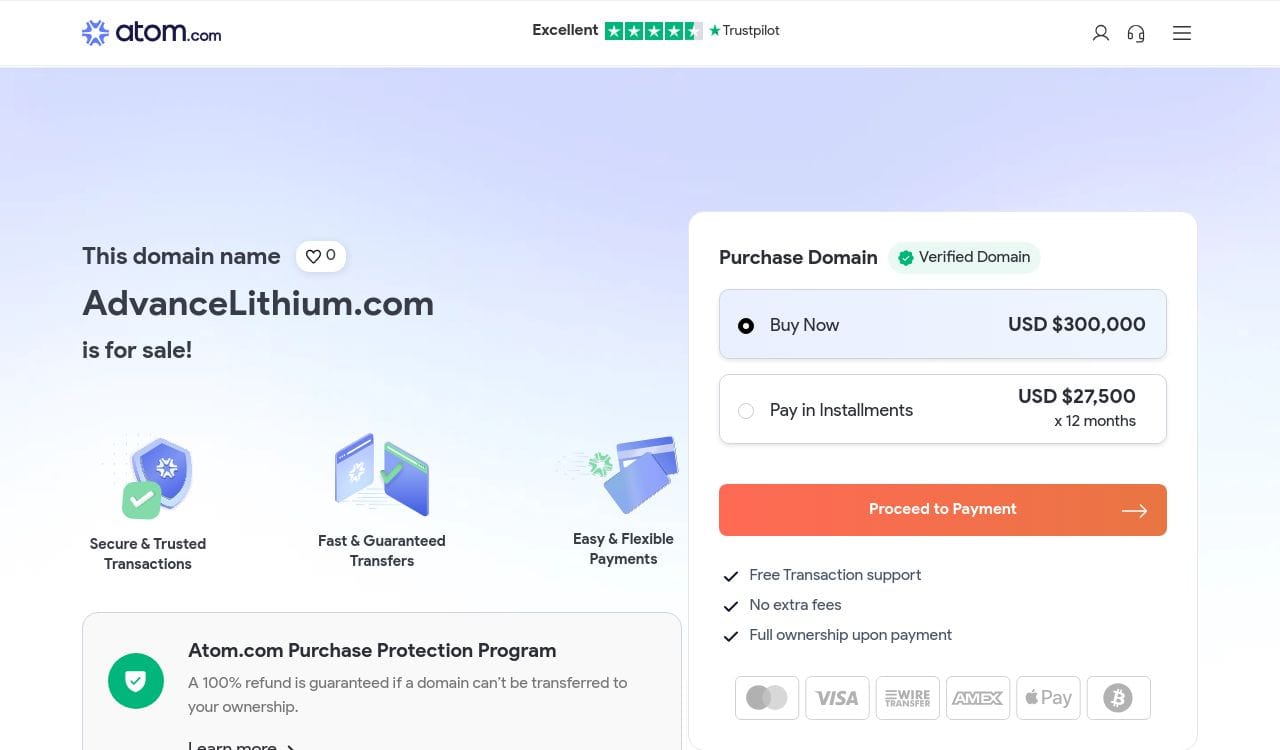Select the Buy Now radio option
1280x750 pixels.
click(746, 325)
